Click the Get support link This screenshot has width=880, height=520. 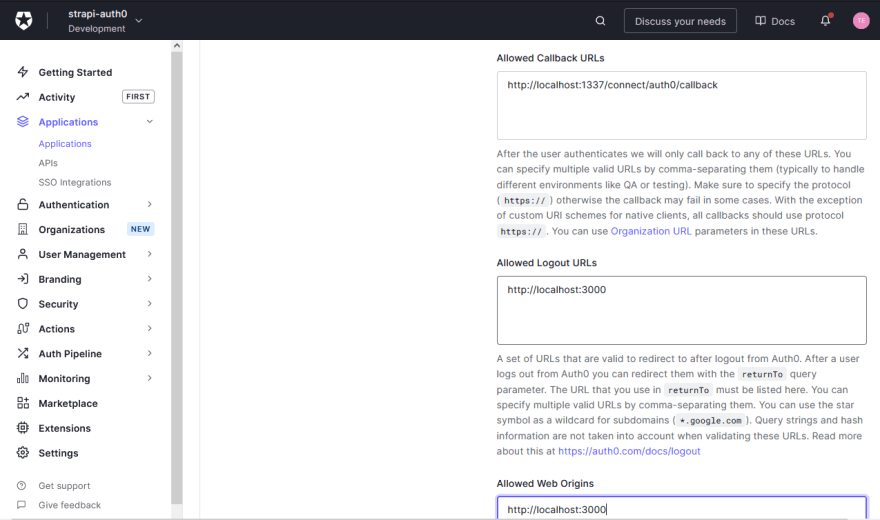[64, 486]
